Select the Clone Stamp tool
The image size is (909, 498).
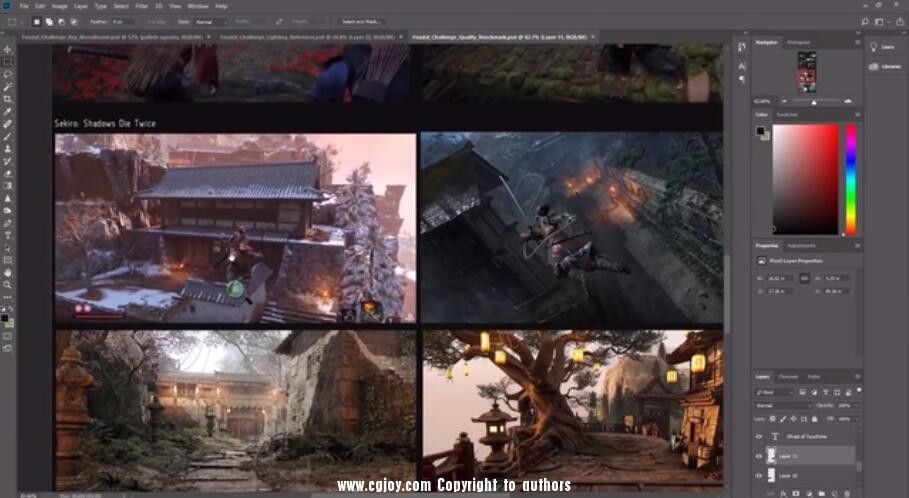point(8,148)
